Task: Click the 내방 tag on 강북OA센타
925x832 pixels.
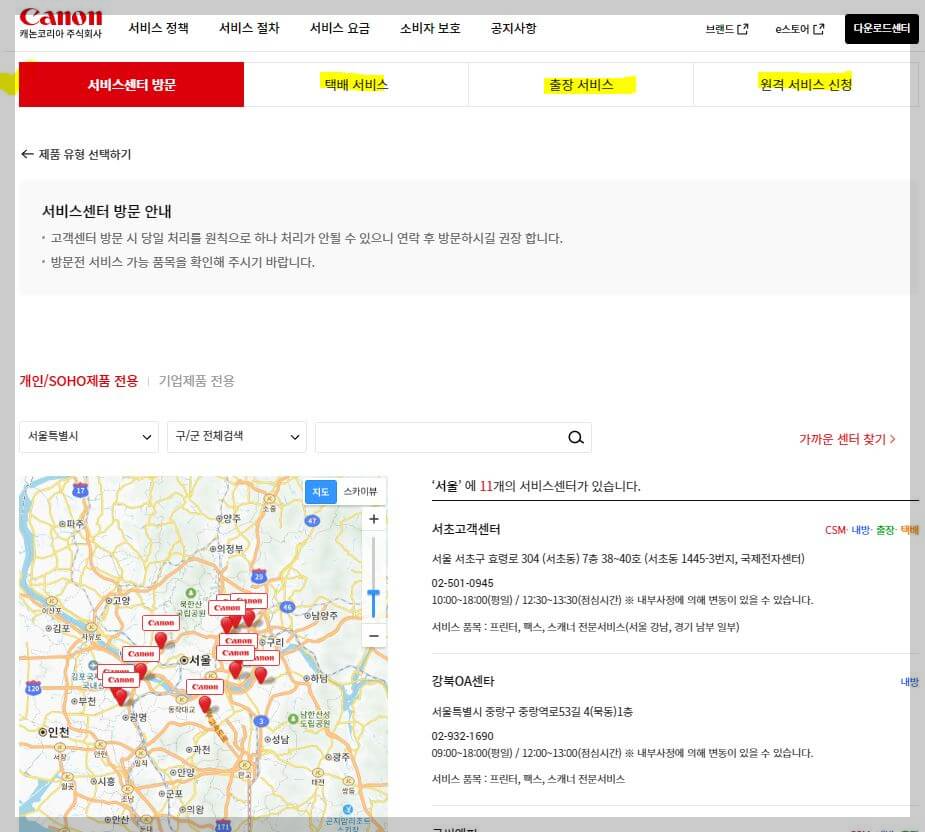Action: [x=909, y=682]
